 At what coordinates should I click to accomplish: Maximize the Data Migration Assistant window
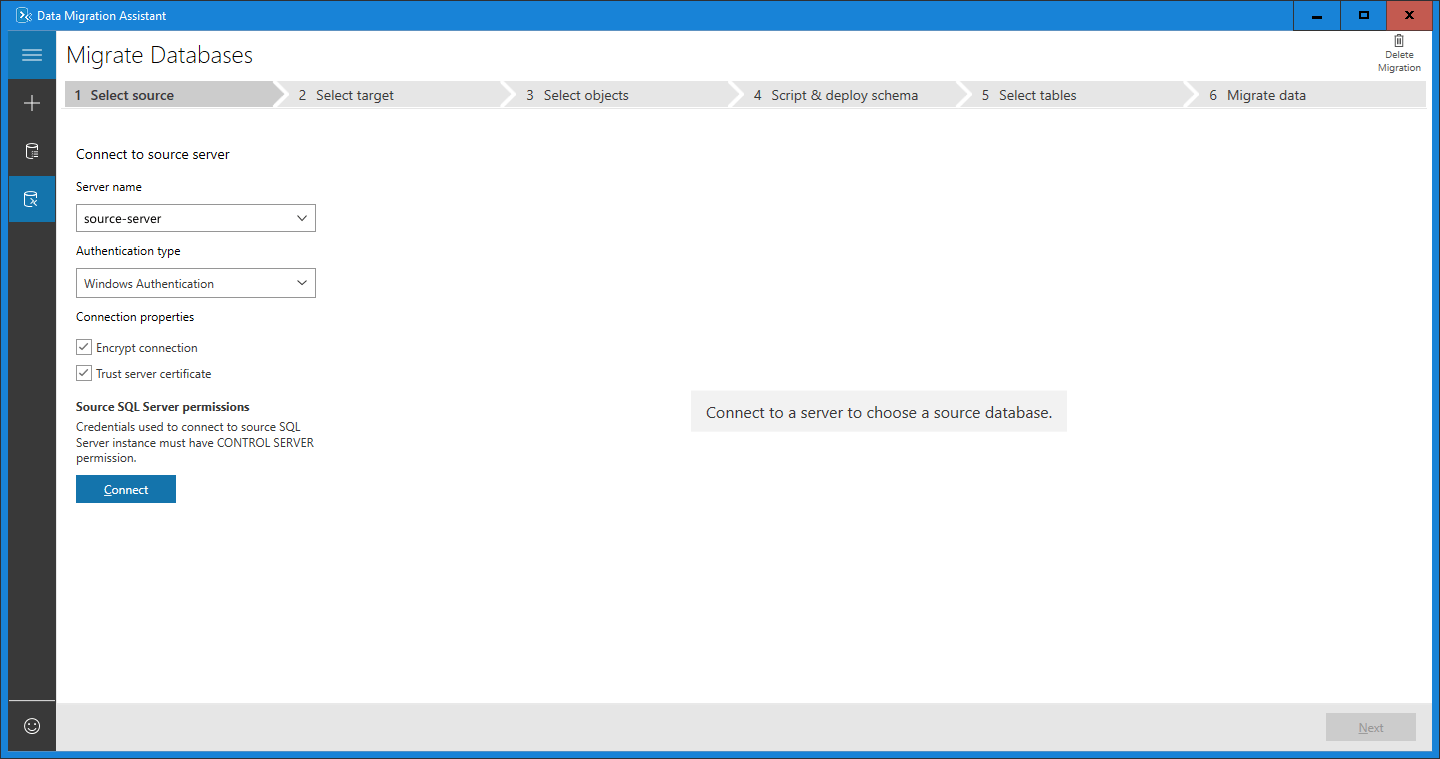coord(1363,15)
